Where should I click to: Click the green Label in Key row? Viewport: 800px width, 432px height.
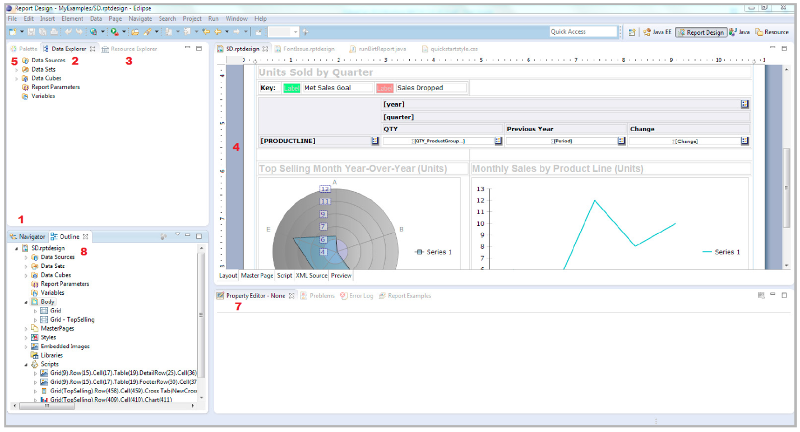pyautogui.click(x=291, y=88)
